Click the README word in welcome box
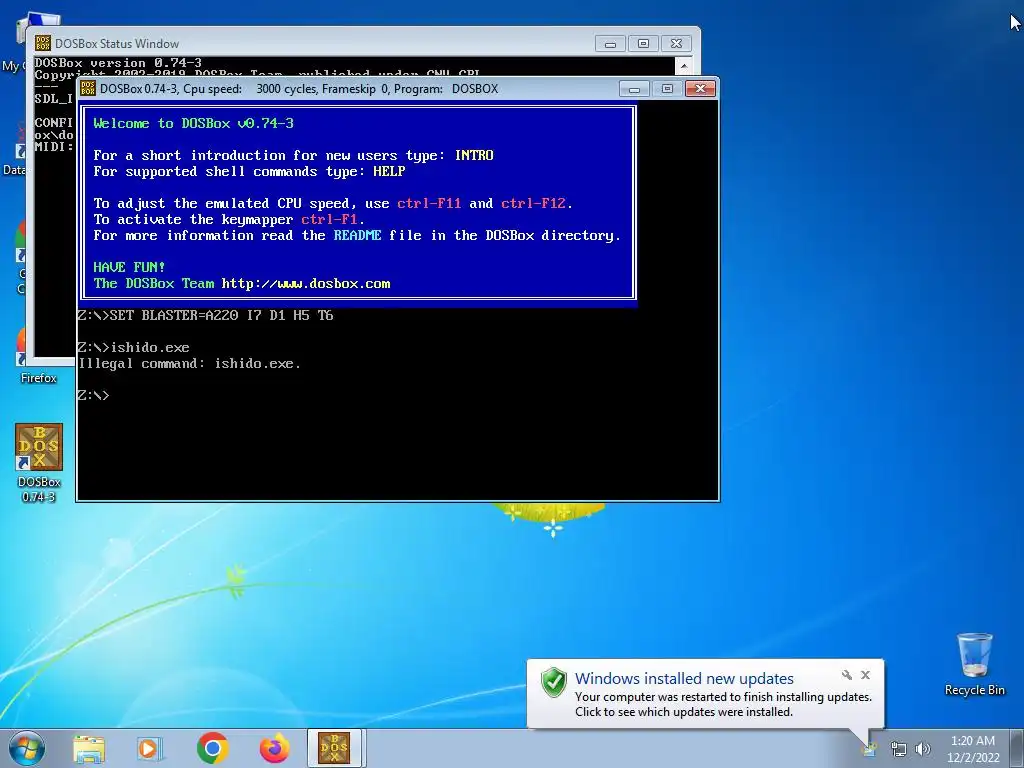 pyautogui.click(x=357, y=235)
